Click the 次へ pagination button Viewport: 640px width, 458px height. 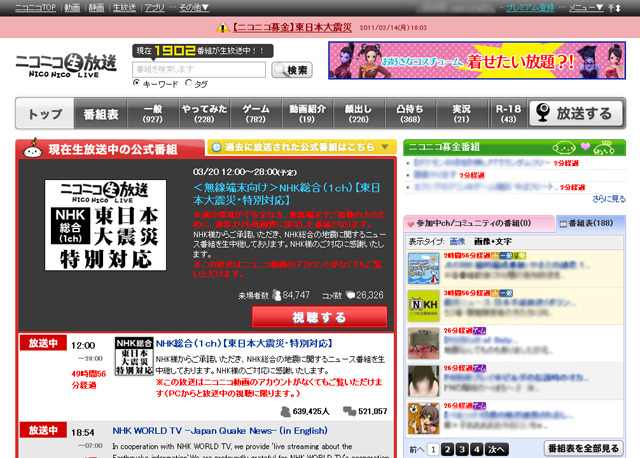(496, 449)
